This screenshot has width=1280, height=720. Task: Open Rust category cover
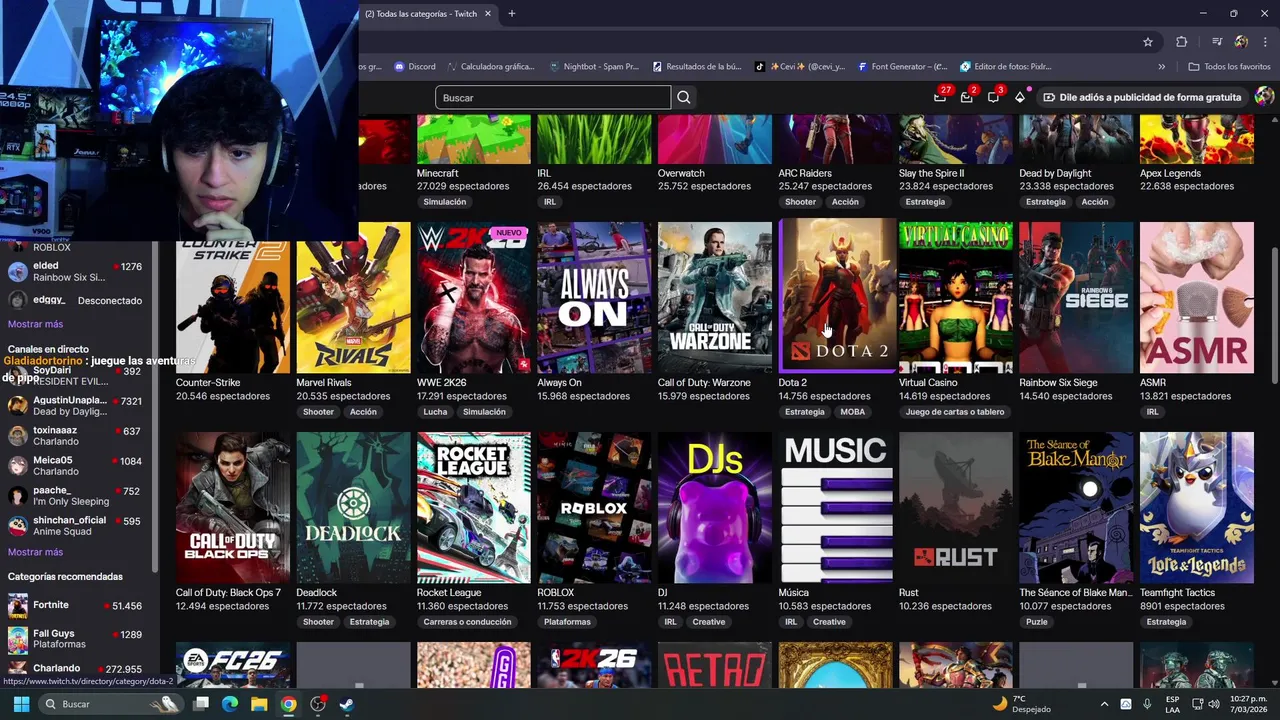point(956,507)
